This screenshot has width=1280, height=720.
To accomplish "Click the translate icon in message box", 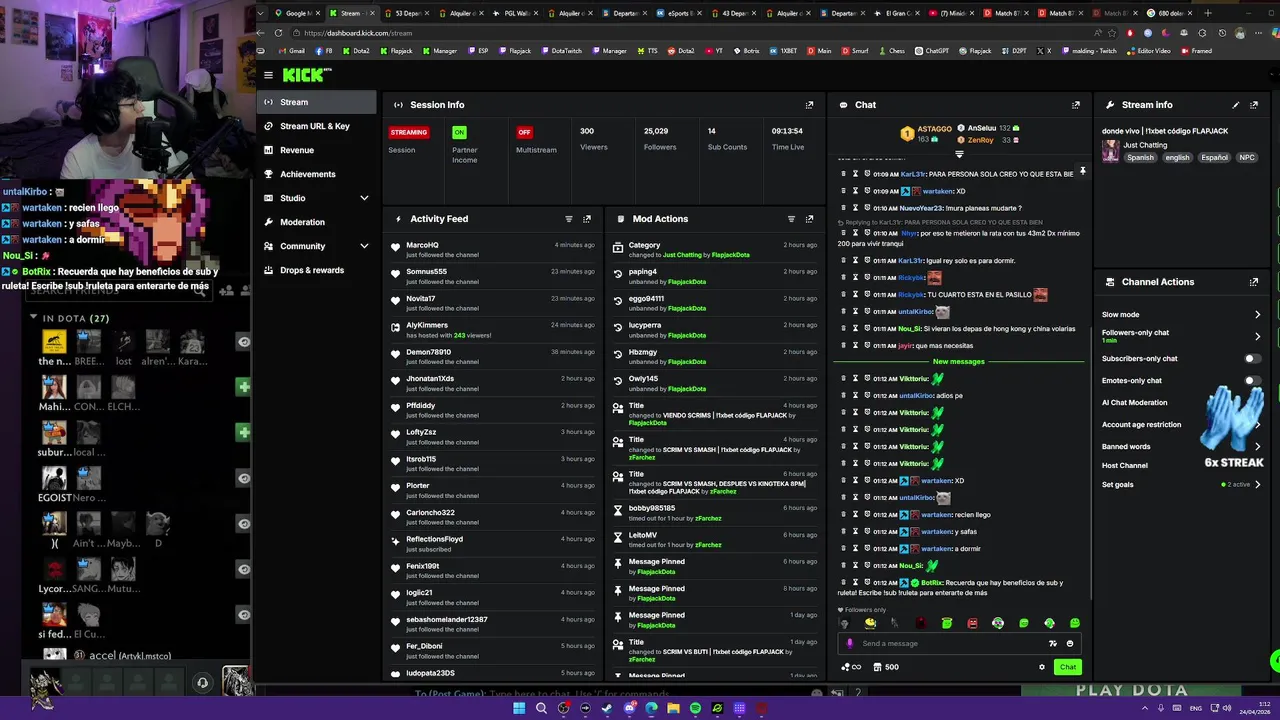I will point(1053,644).
